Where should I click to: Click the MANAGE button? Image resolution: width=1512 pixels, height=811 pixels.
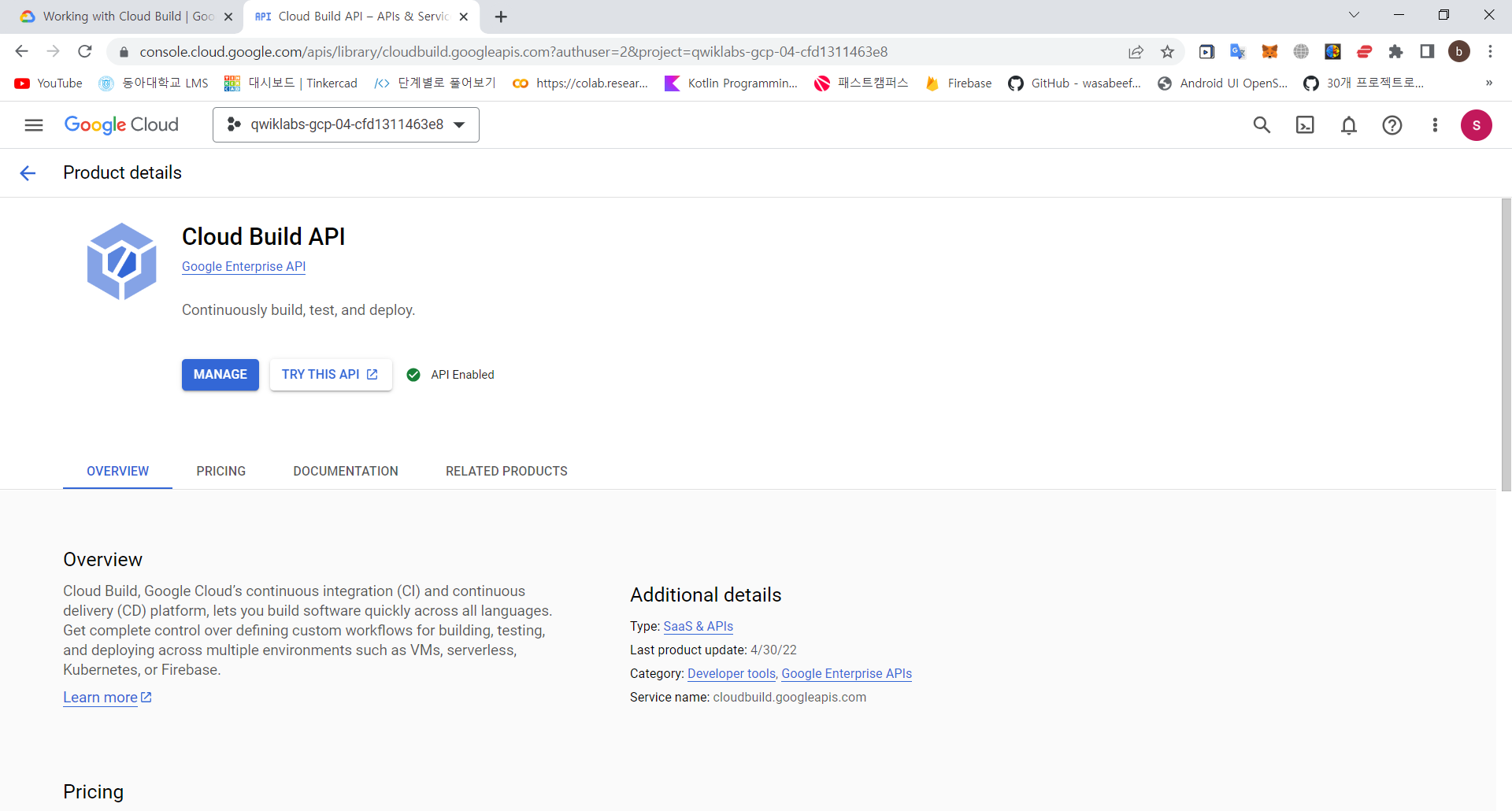(x=220, y=375)
